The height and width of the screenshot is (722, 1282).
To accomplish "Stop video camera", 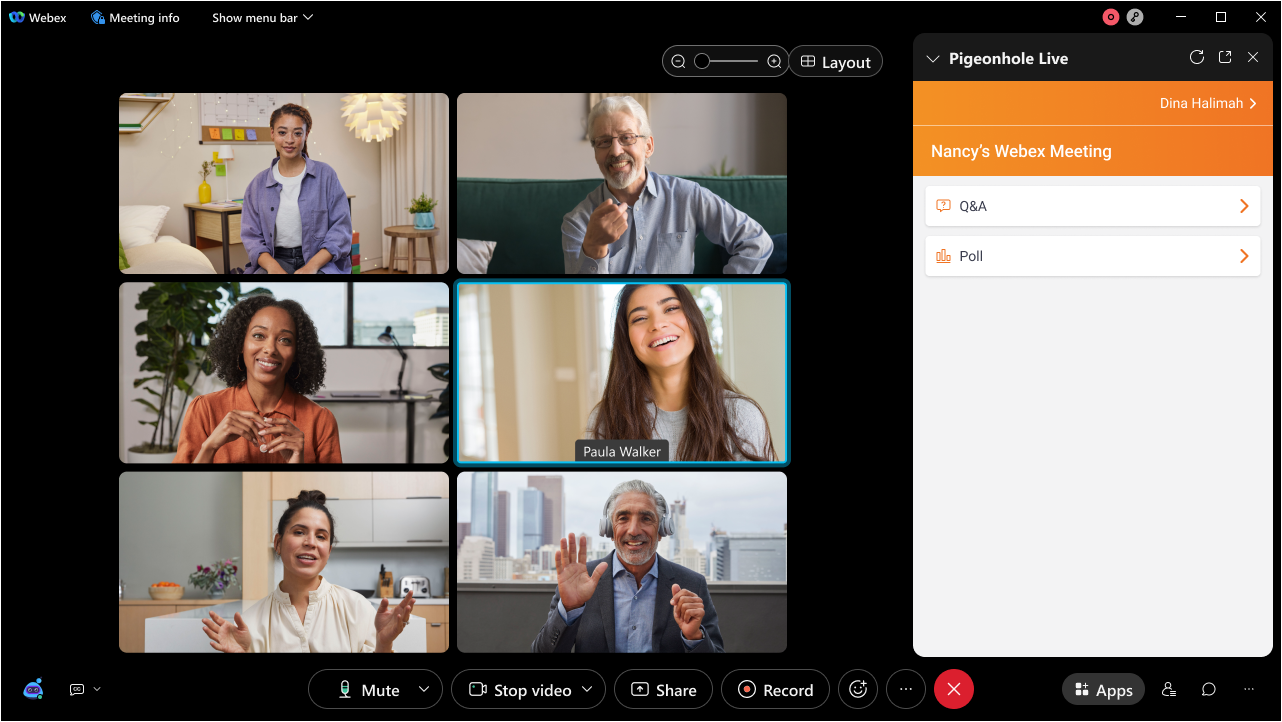I will click(520, 689).
